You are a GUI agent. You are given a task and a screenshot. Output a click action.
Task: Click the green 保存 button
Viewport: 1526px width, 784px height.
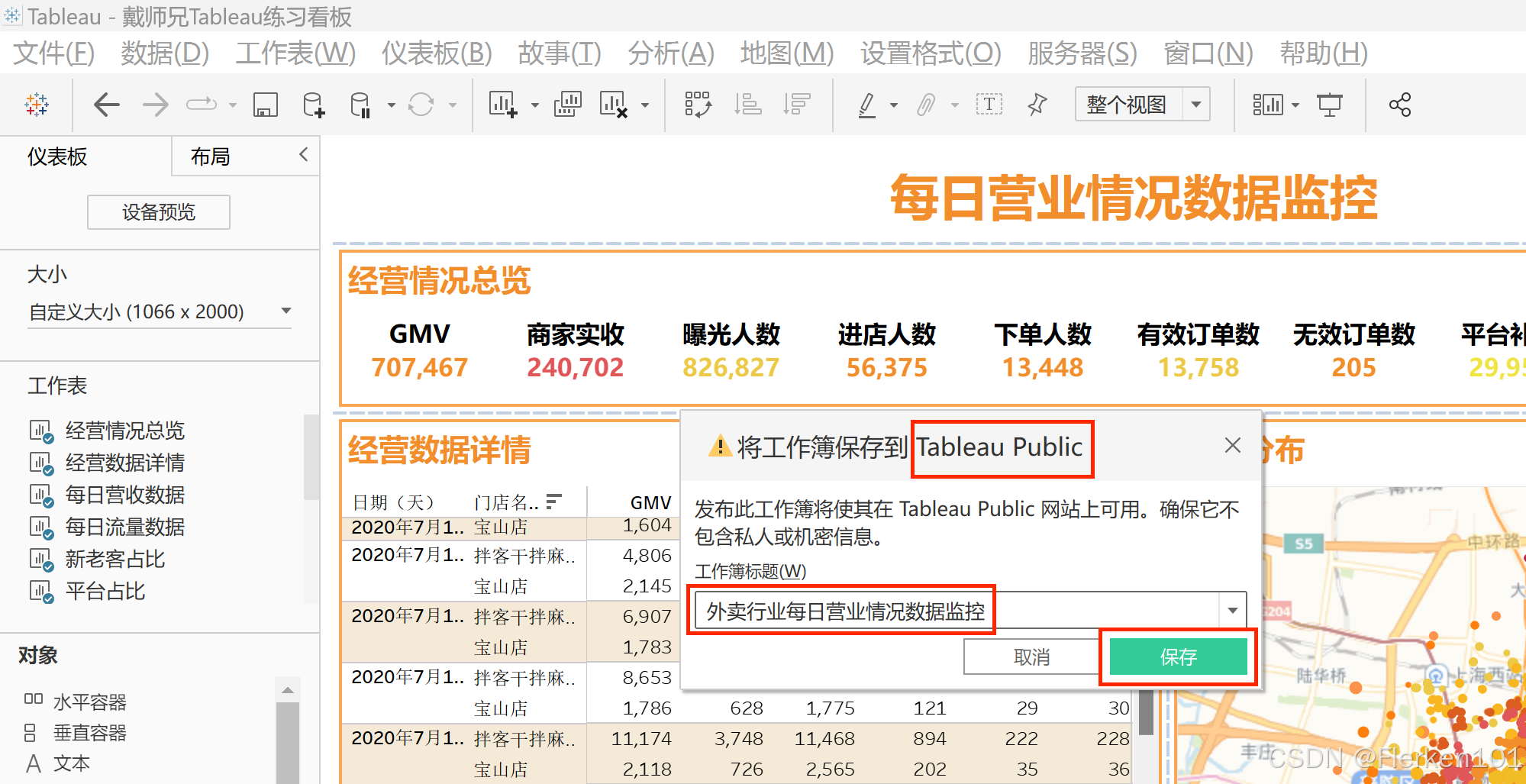coord(1178,657)
